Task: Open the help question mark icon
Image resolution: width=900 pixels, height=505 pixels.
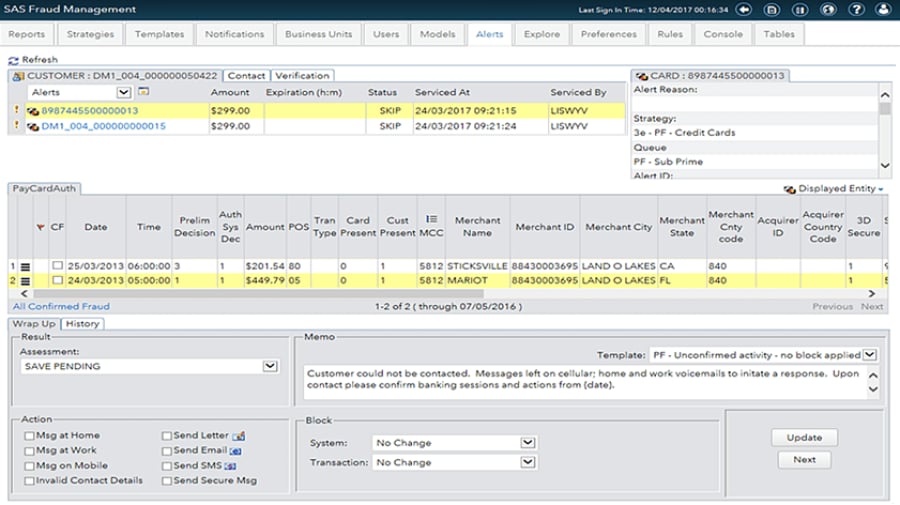Action: 856,10
